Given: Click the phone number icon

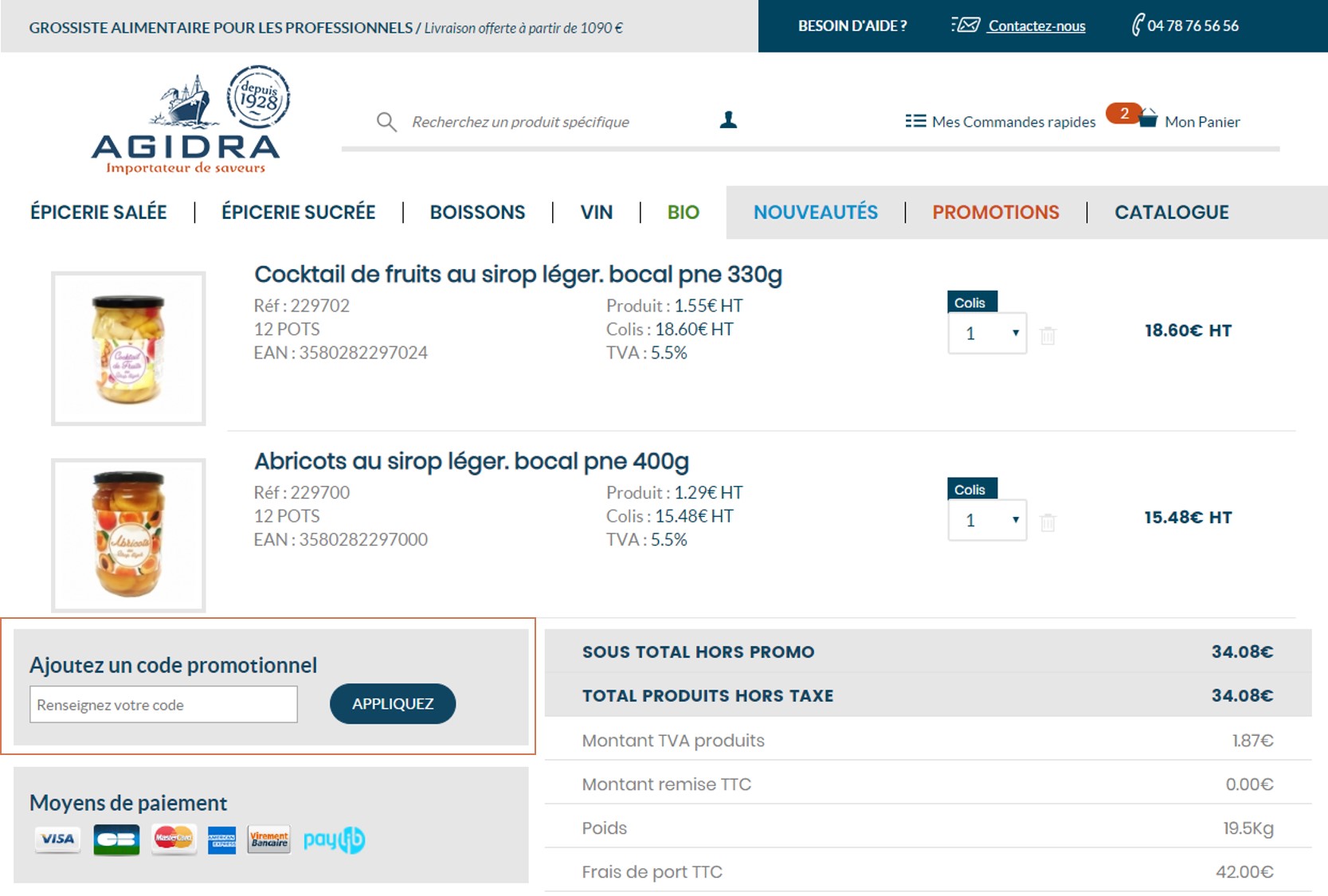Looking at the screenshot, I should point(1137,25).
